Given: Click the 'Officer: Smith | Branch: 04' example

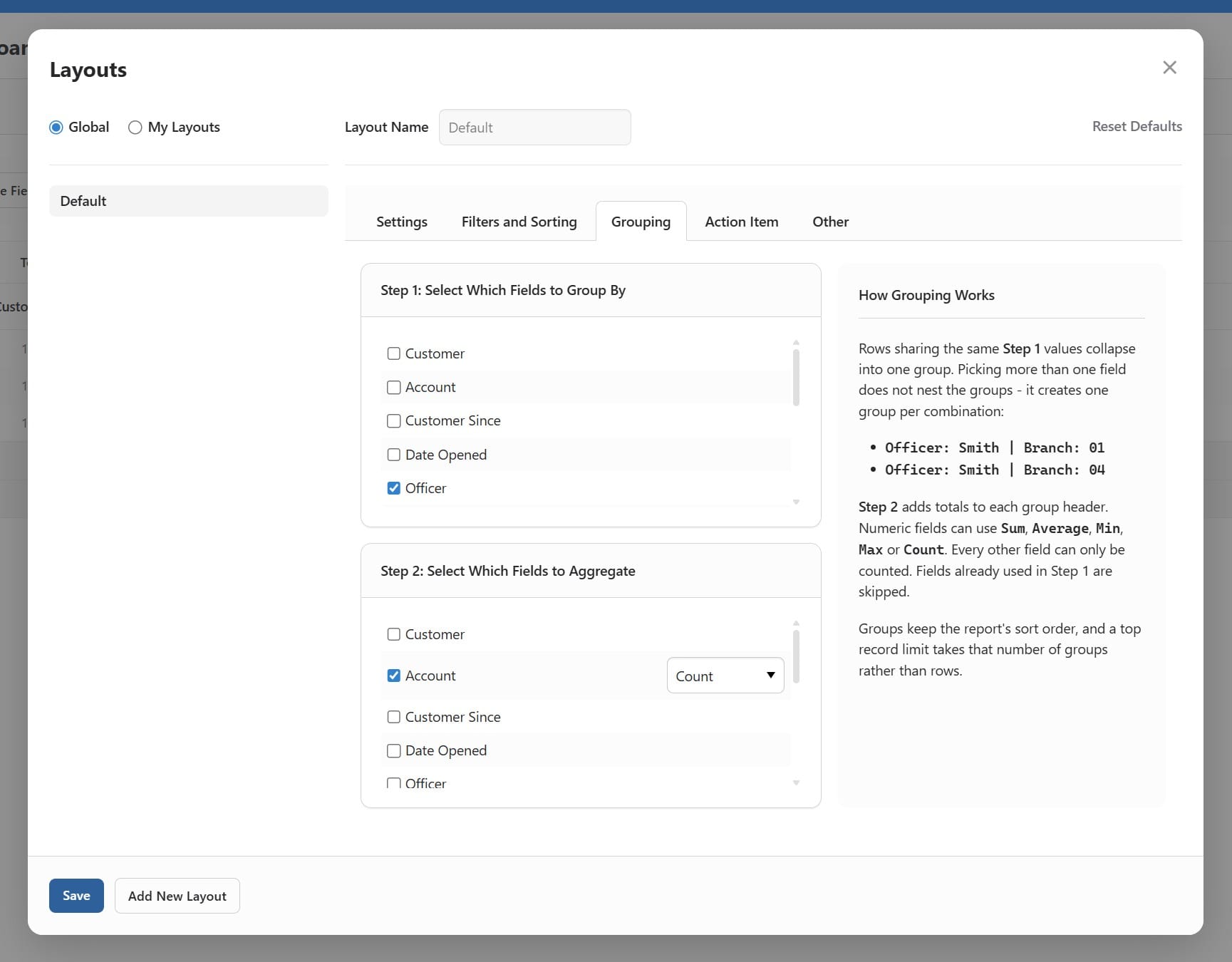Looking at the screenshot, I should tap(995, 470).
